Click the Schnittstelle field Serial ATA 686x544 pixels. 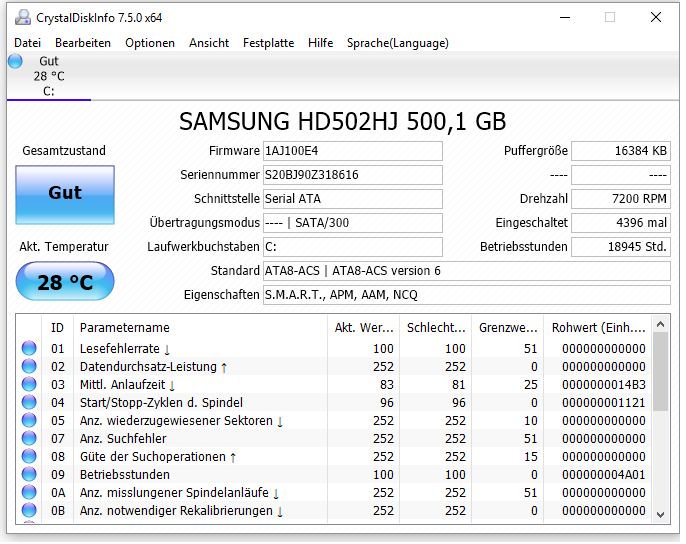(353, 199)
